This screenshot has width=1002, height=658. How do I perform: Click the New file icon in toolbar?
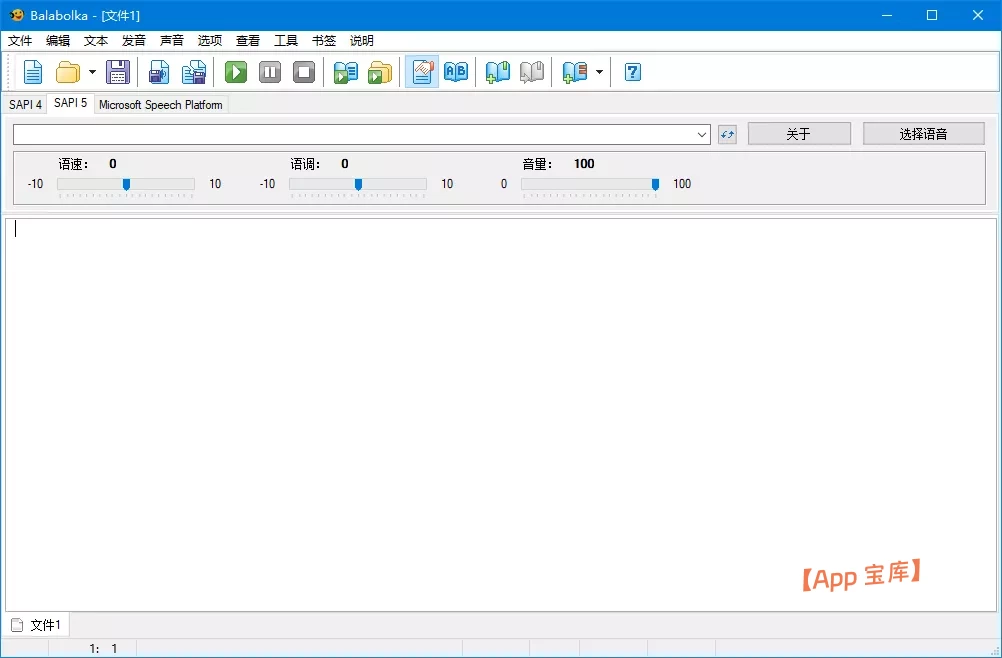click(33, 72)
